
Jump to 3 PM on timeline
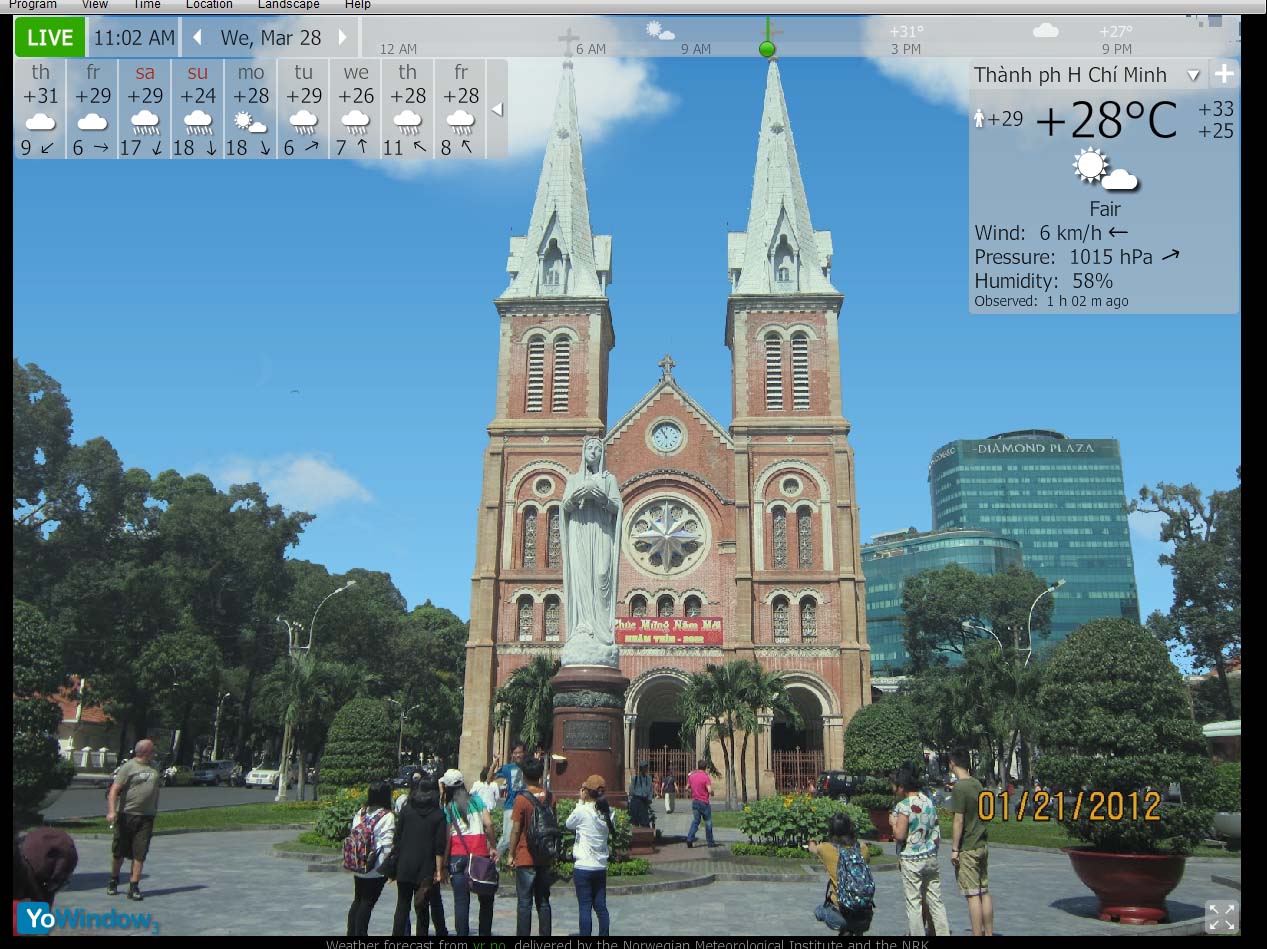pos(905,49)
